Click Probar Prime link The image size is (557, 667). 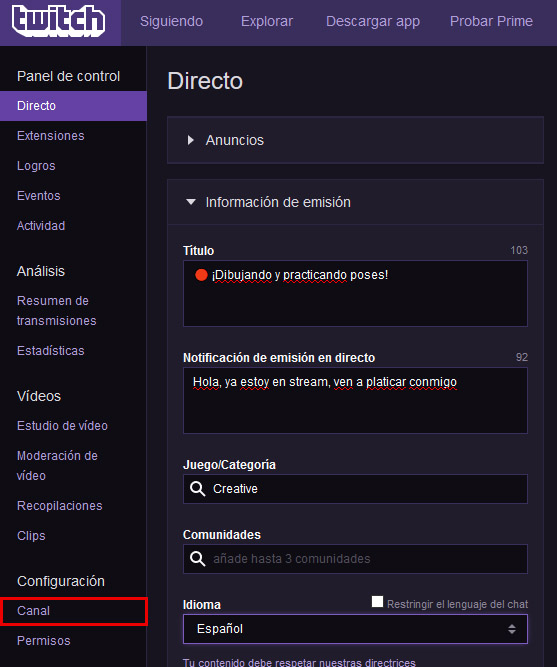(x=491, y=21)
